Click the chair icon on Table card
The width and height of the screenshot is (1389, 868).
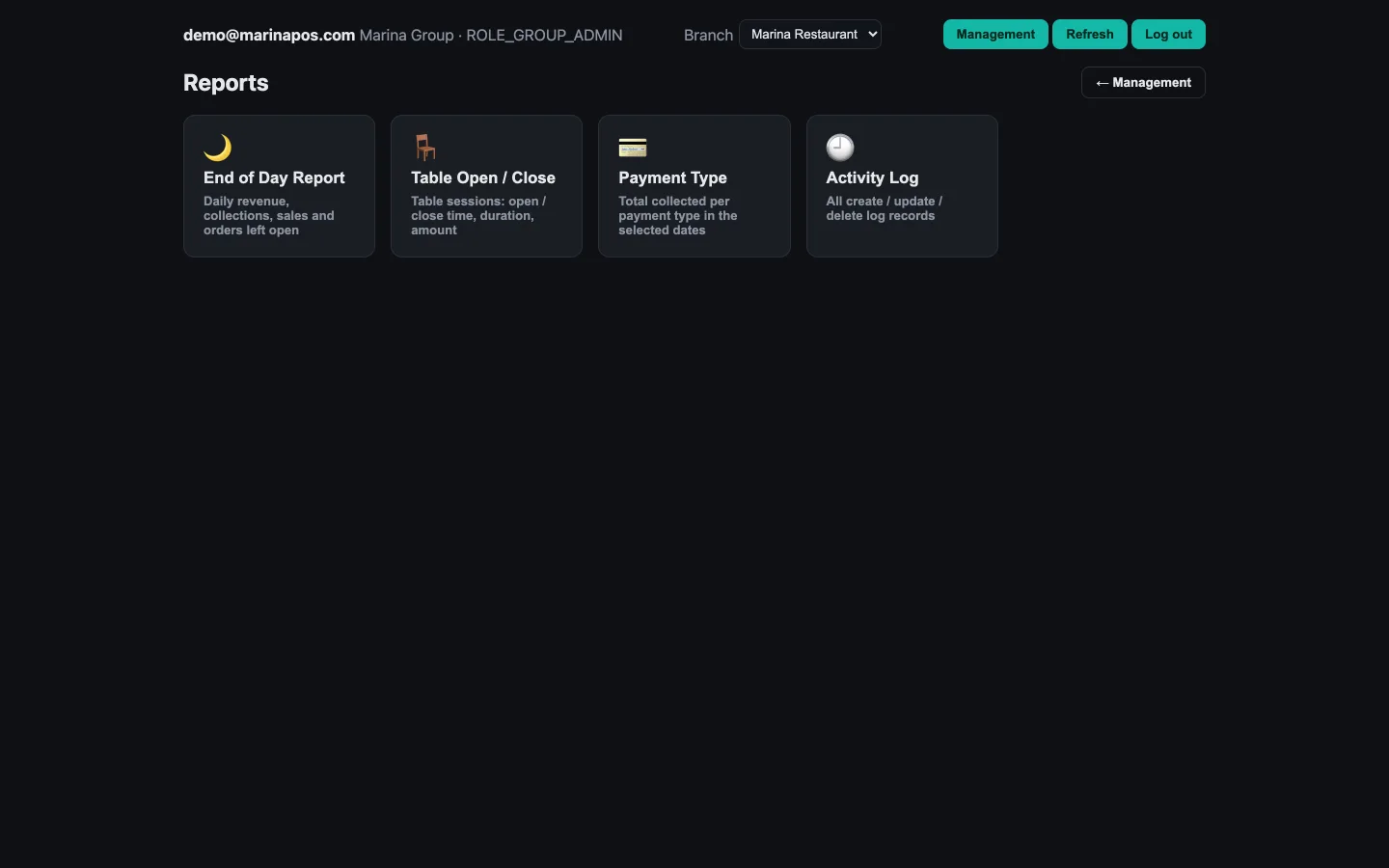pos(425,148)
